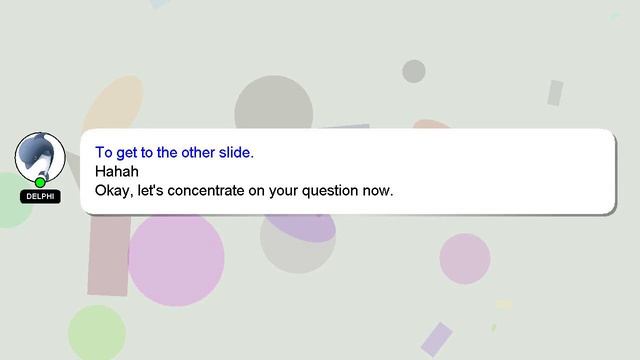Click the grey circle beneath the purple shape
The image size is (640, 360).
[x=298, y=253]
